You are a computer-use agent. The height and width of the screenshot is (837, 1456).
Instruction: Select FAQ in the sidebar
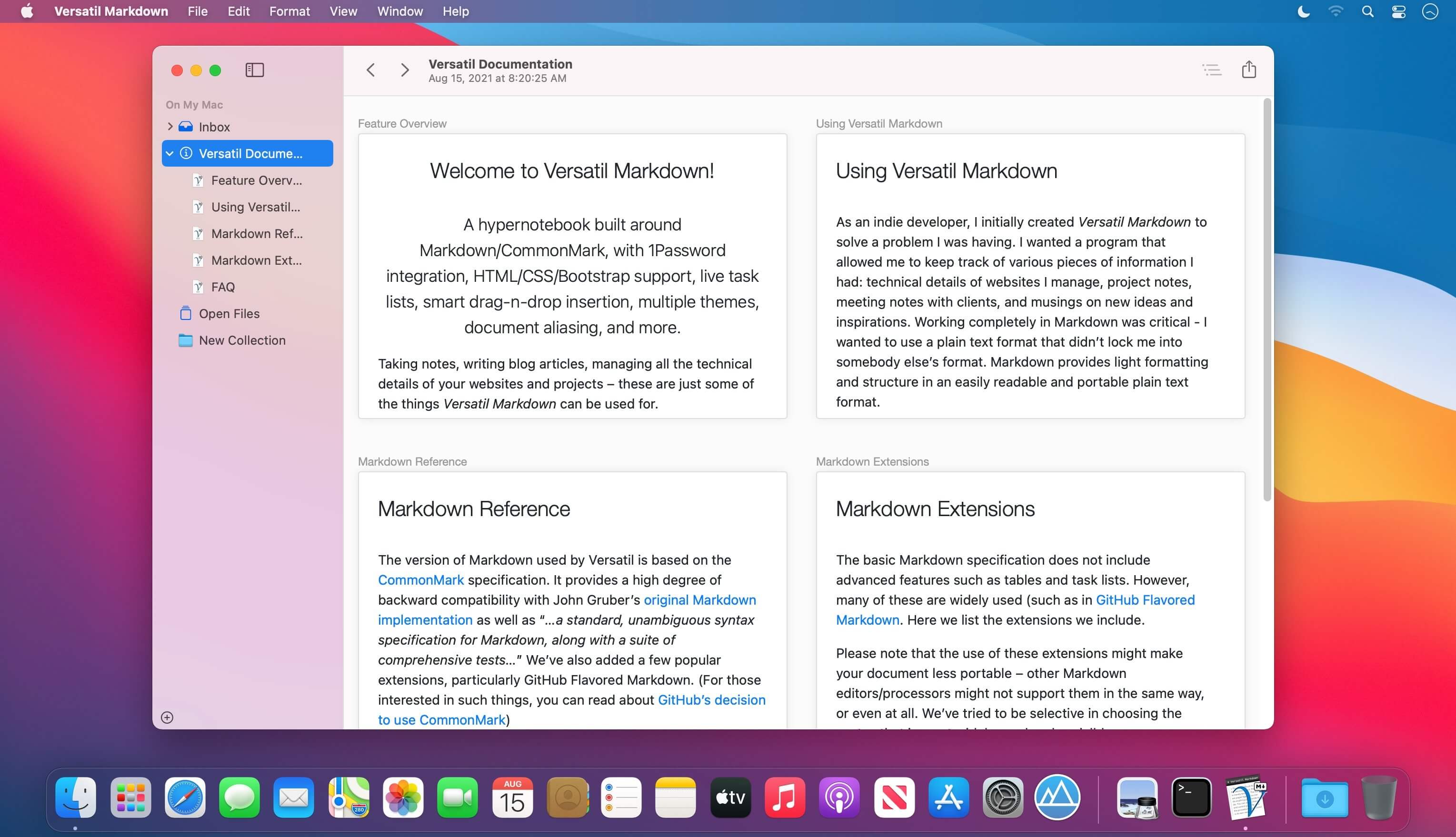pyautogui.click(x=248, y=287)
